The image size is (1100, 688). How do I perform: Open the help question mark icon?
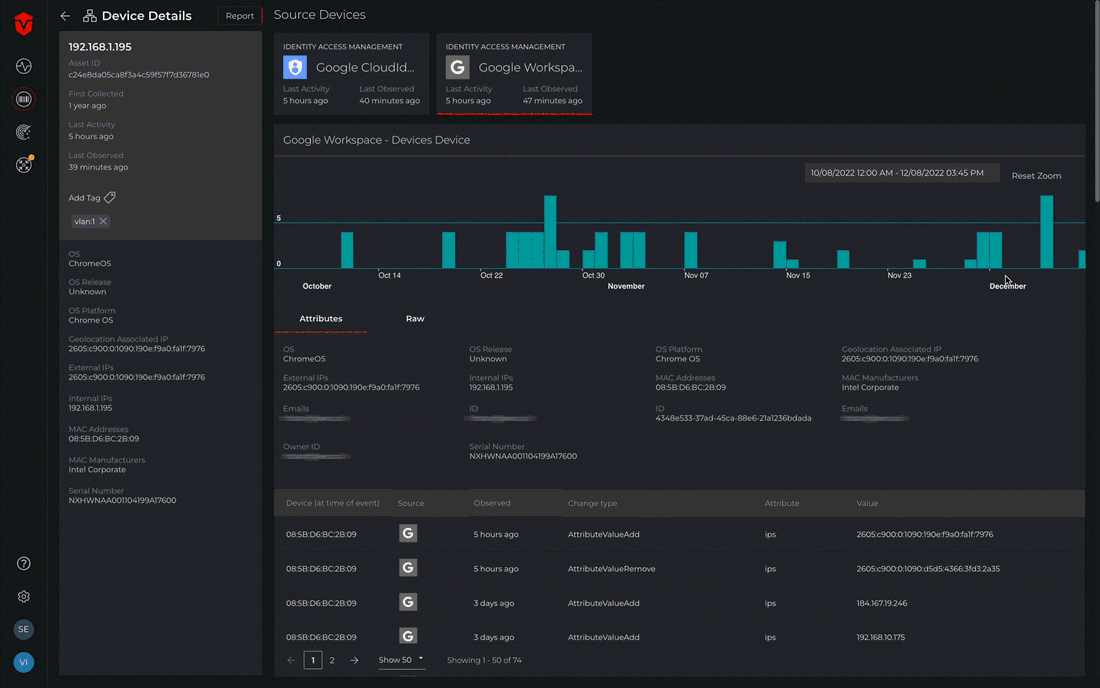[24, 563]
